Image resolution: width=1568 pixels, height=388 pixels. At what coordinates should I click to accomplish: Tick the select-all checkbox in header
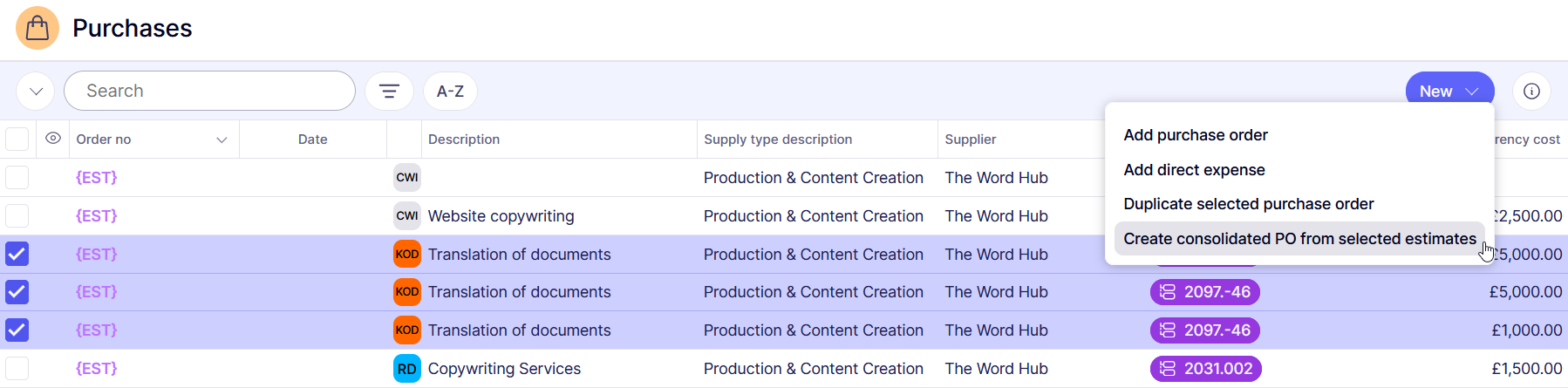coord(17,140)
